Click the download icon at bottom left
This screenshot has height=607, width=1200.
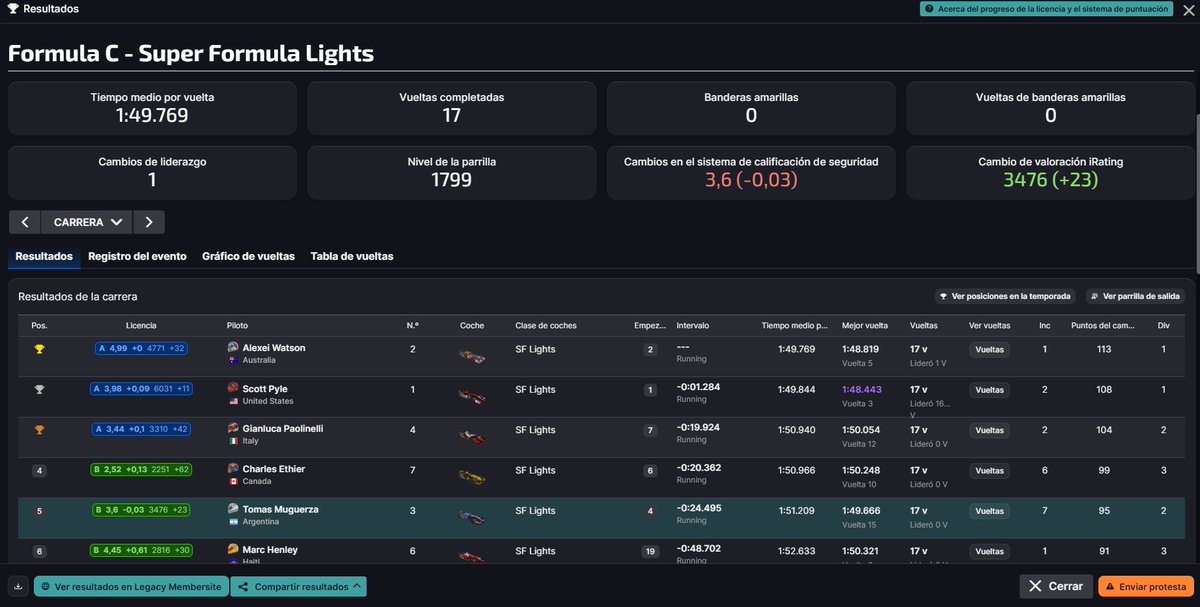click(19, 586)
